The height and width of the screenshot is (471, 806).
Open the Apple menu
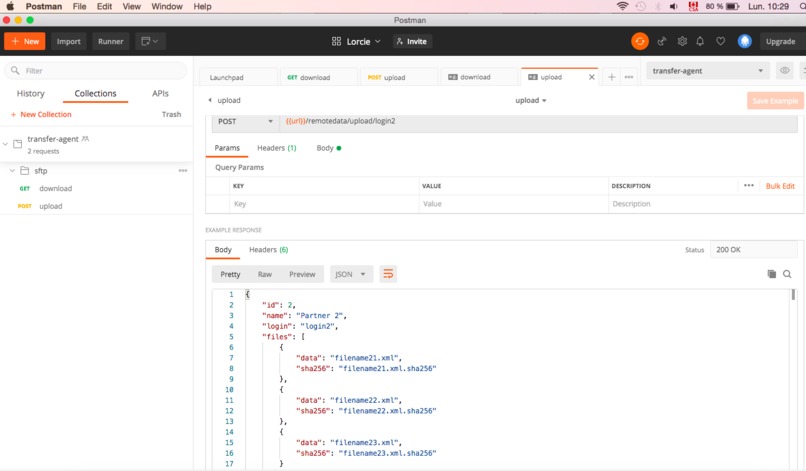pos(10,6)
